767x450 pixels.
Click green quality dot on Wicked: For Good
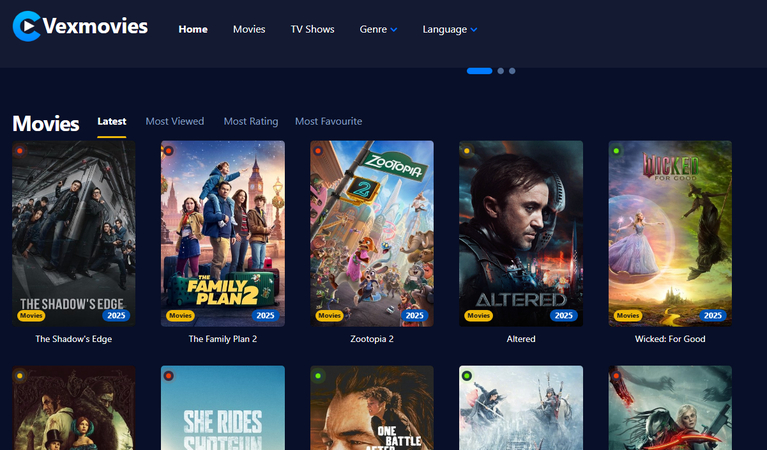click(x=616, y=151)
